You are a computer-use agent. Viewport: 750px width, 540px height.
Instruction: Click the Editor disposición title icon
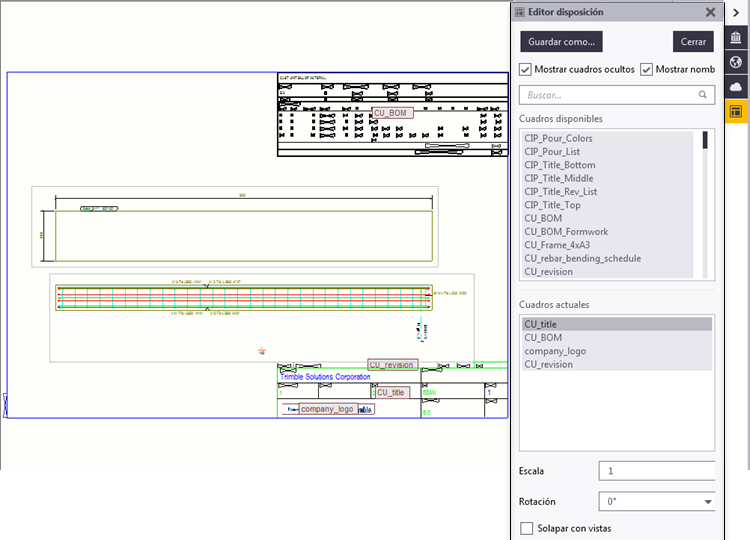click(x=519, y=12)
